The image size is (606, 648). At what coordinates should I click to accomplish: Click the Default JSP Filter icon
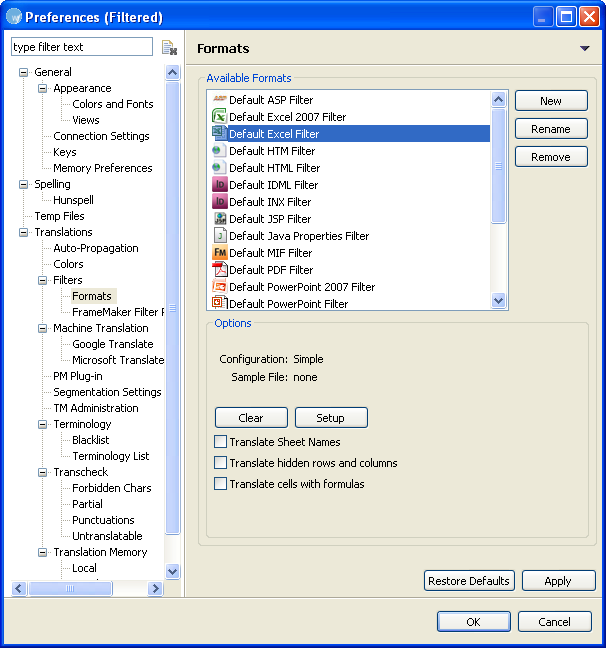[x=219, y=218]
